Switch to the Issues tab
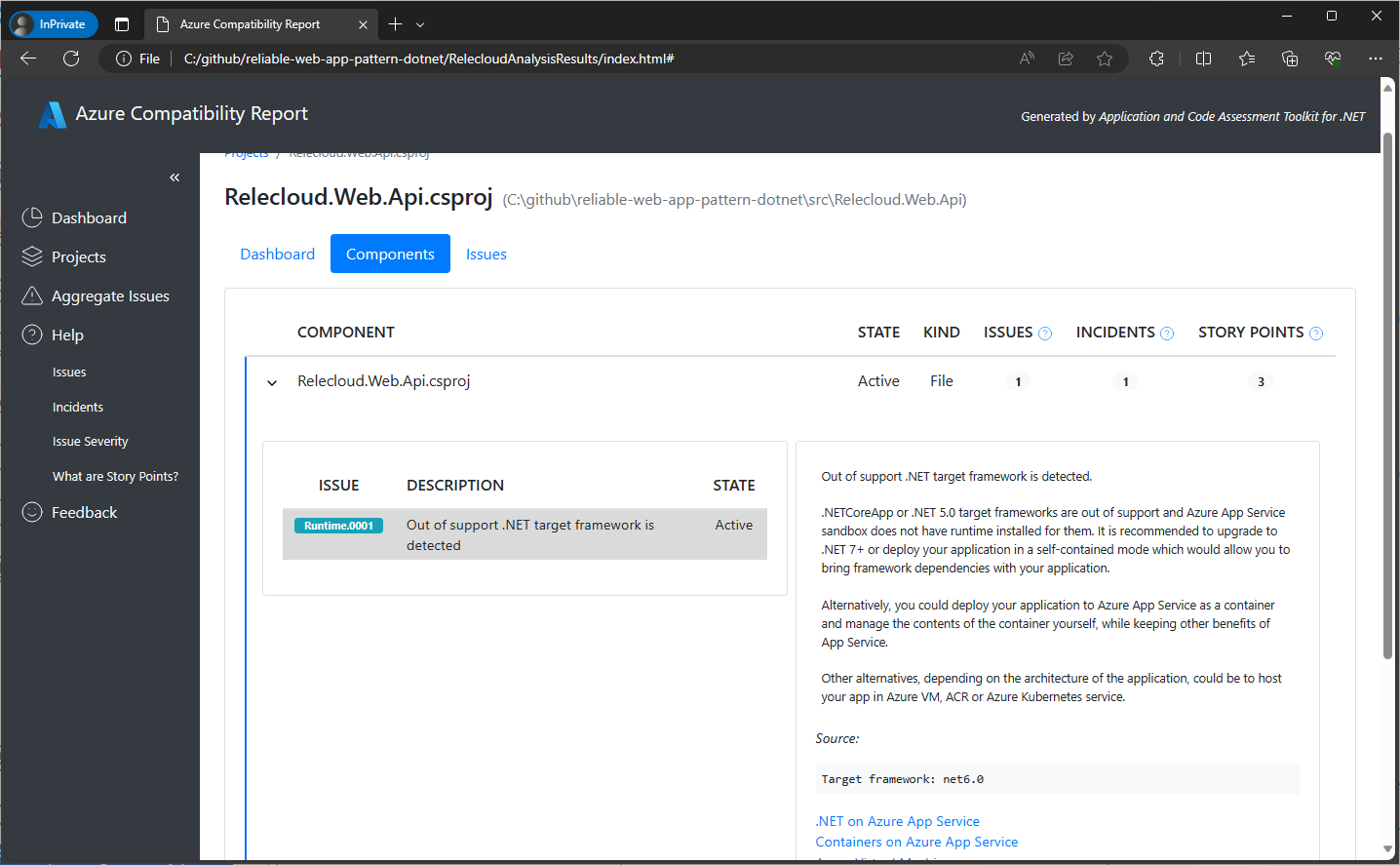This screenshot has width=1400, height=865. pos(486,254)
